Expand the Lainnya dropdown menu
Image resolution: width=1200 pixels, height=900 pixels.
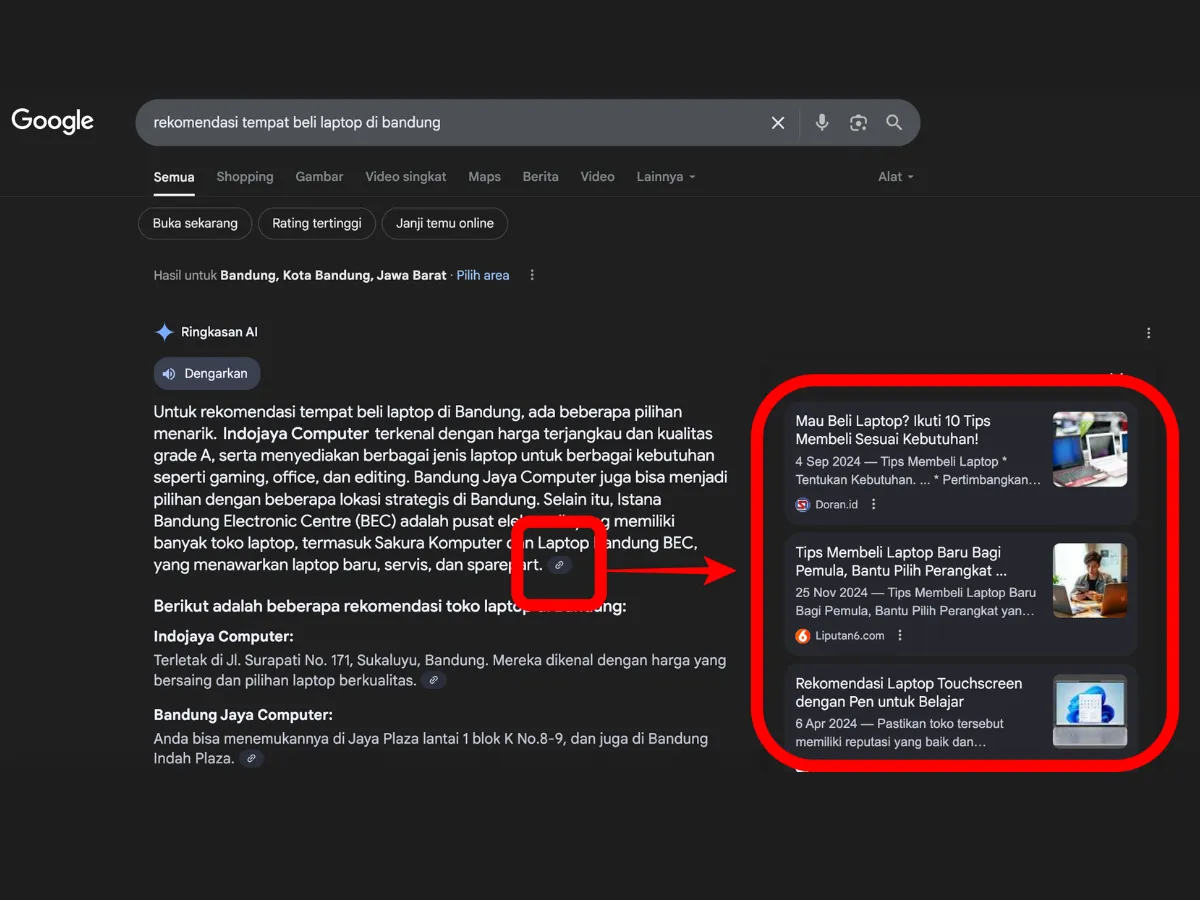665,177
